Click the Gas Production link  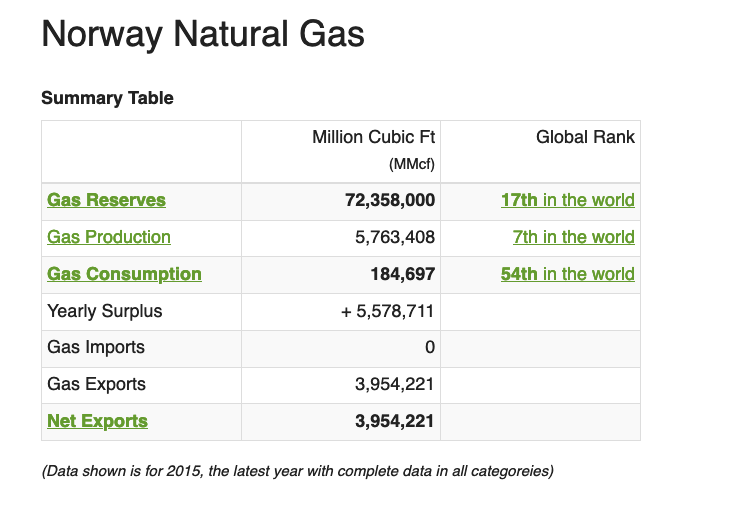pos(109,237)
